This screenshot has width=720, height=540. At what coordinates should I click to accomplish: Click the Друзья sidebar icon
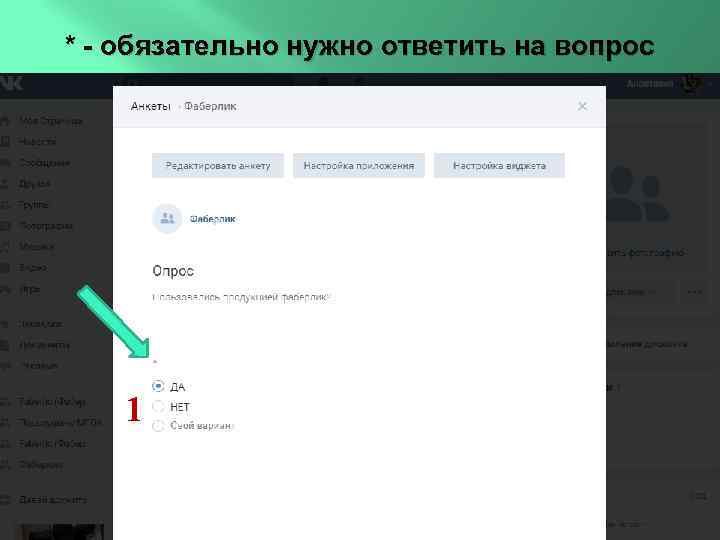5,184
